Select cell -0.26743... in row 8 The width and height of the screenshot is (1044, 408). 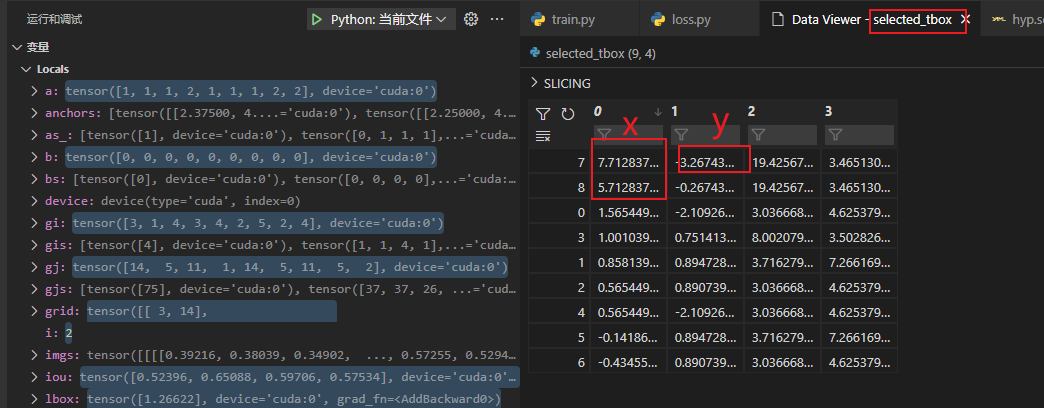(x=705, y=187)
